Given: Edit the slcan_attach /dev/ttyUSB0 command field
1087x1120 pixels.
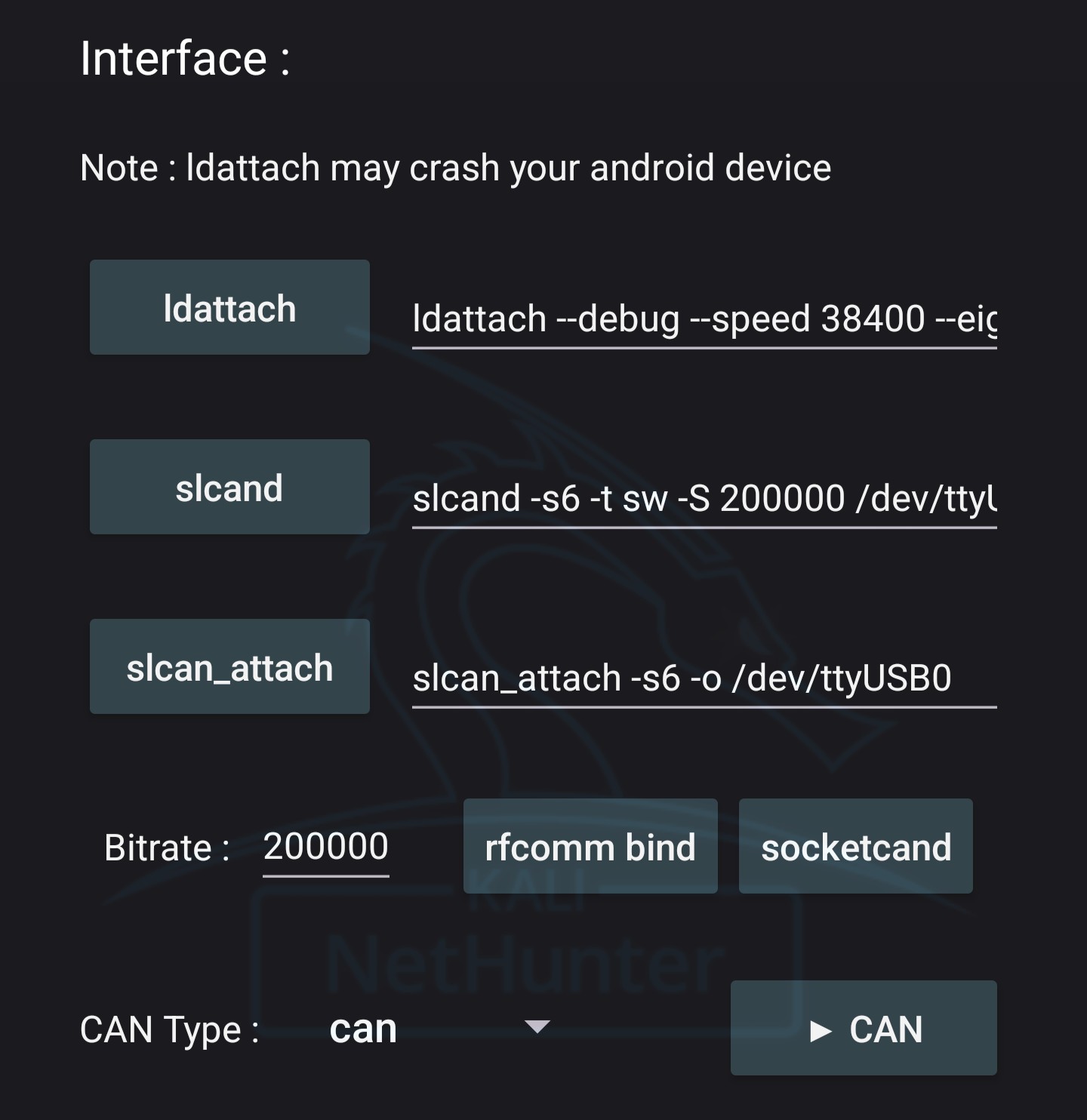Looking at the screenshot, I should (x=704, y=679).
